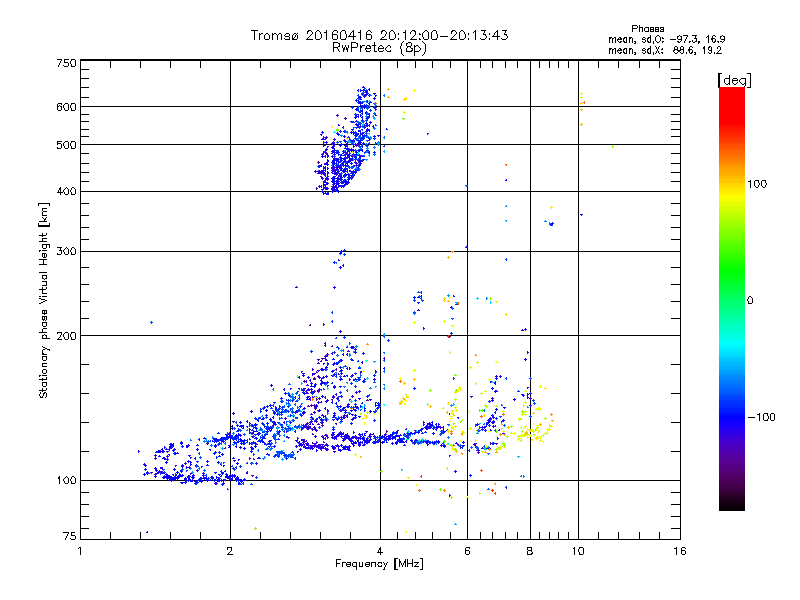Viewport: 800px width, 600px height.
Task: Click the y-axis tick label '750'
Action: (x=66, y=63)
